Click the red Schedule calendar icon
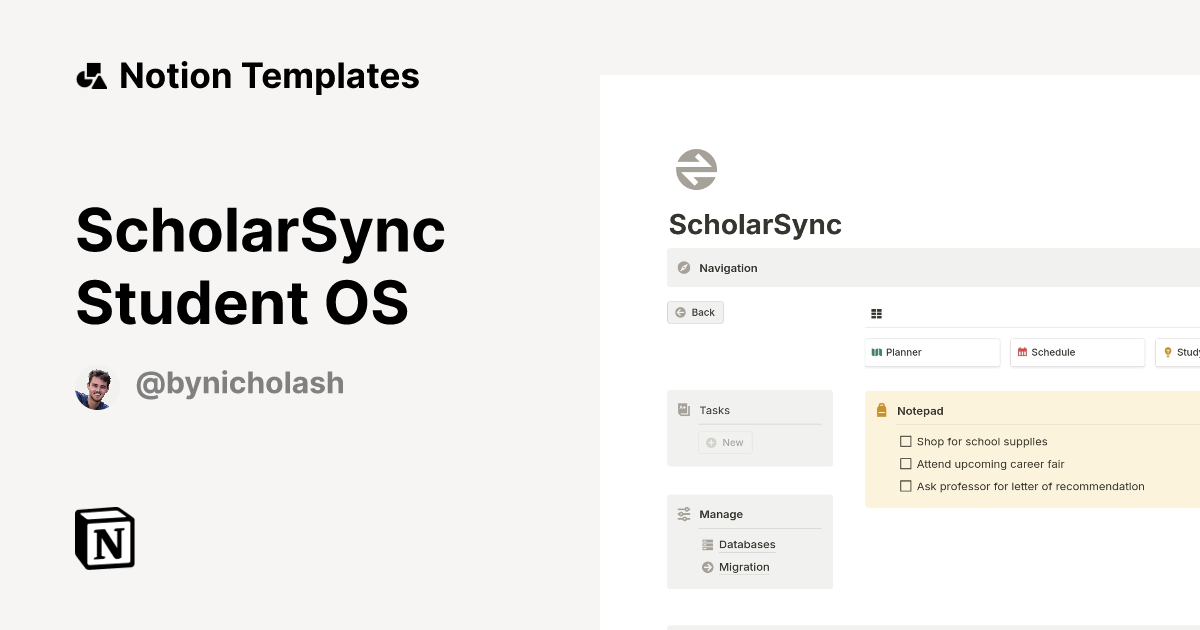1200x630 pixels. pyautogui.click(x=1024, y=352)
